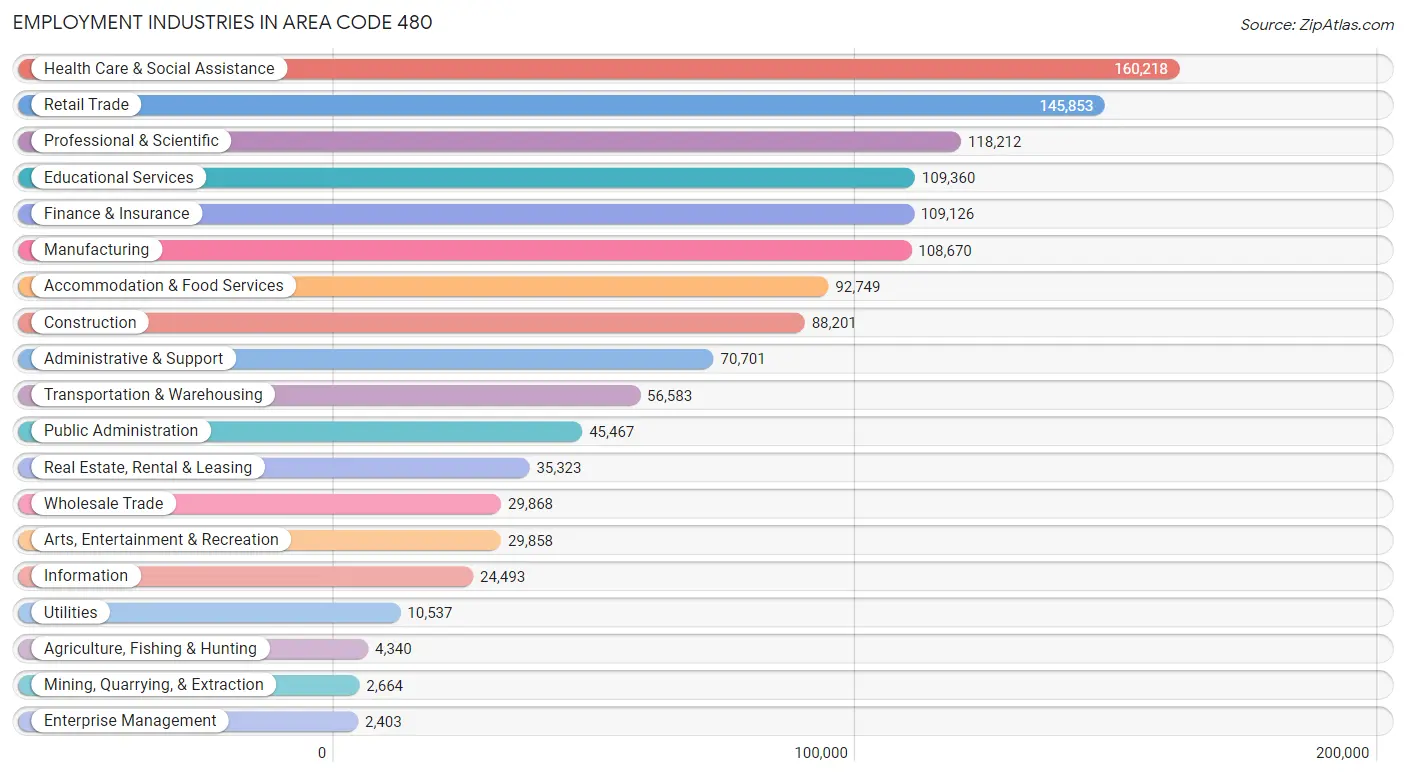The height and width of the screenshot is (776, 1406).
Task: Click the 2,664 value
Action: tap(384, 686)
